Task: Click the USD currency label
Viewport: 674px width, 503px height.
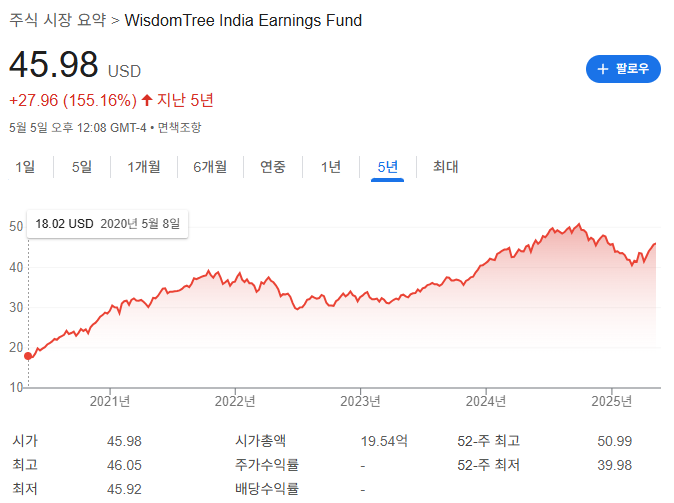Action: [x=124, y=71]
